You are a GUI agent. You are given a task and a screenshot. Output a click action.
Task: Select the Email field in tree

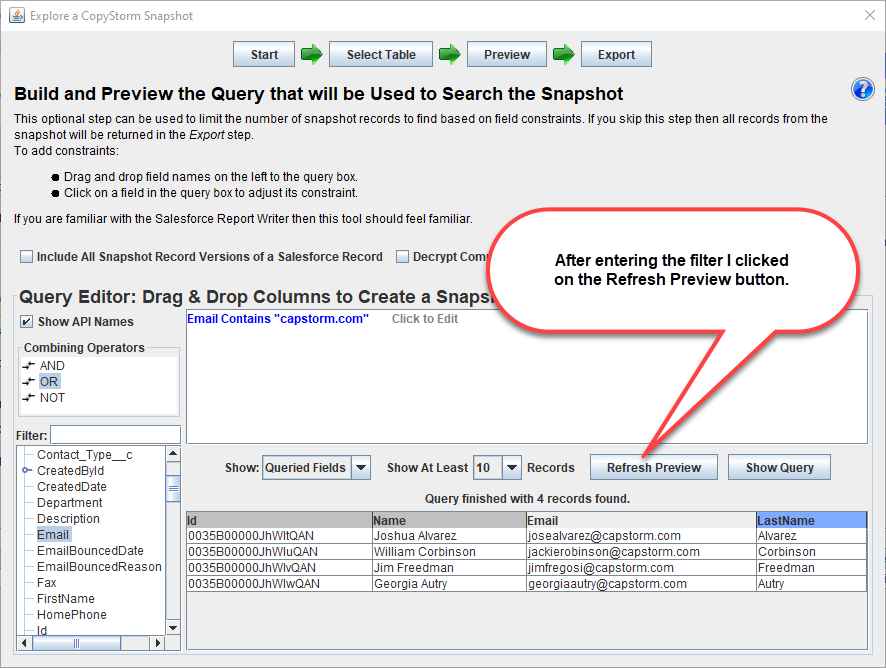pos(53,534)
